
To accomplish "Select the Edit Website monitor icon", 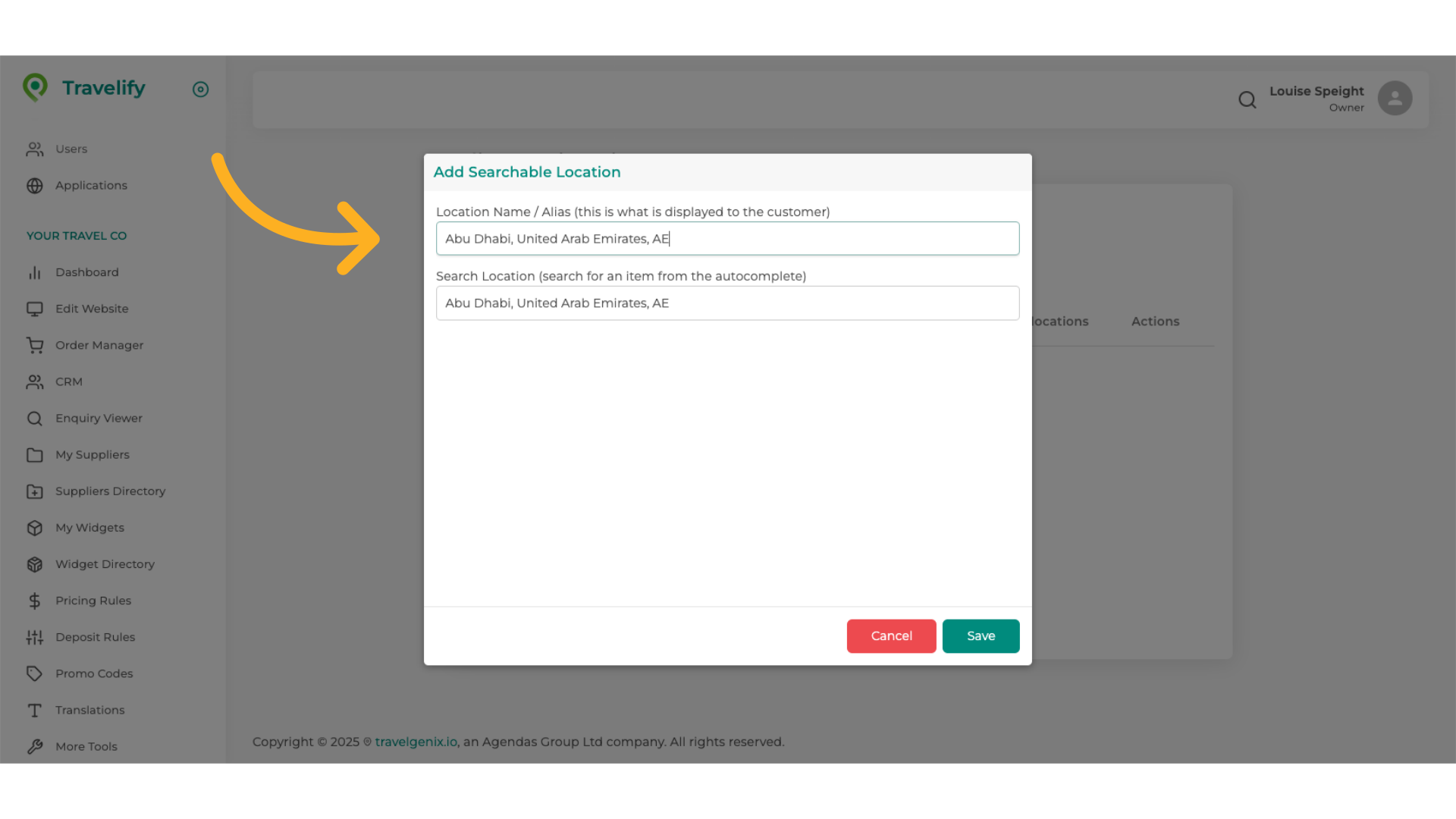I will tap(35, 309).
